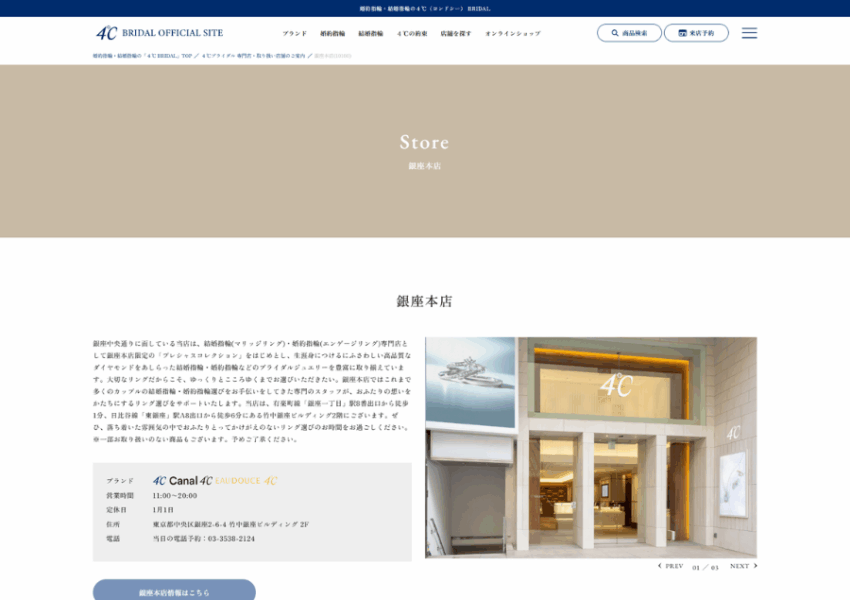Click the 来店予約 reservation button
Viewport: 850px width, 600px height.
[x=696, y=33]
